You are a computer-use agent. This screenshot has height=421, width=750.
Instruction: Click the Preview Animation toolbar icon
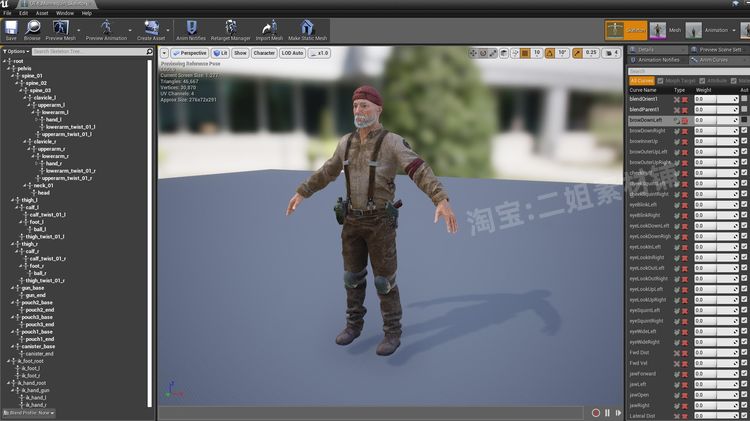coord(106,28)
